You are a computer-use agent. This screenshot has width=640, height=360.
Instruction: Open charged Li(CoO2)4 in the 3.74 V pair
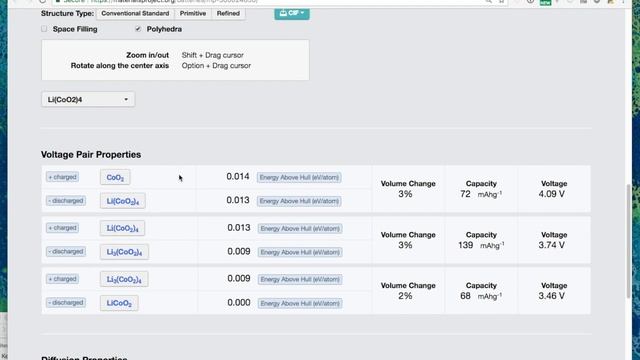coord(122,228)
